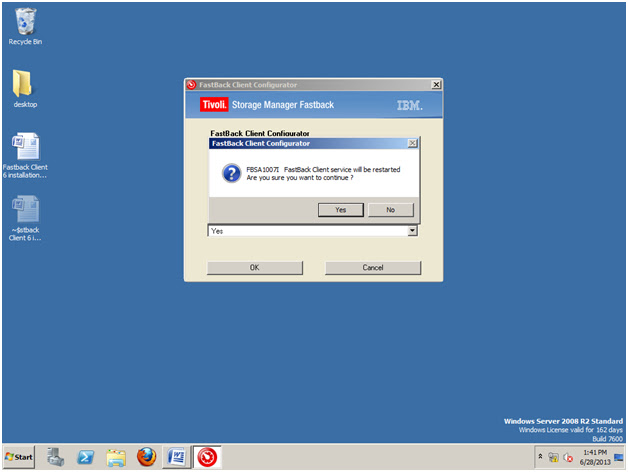Open the Yes combo box dropdown arrow

[412, 231]
